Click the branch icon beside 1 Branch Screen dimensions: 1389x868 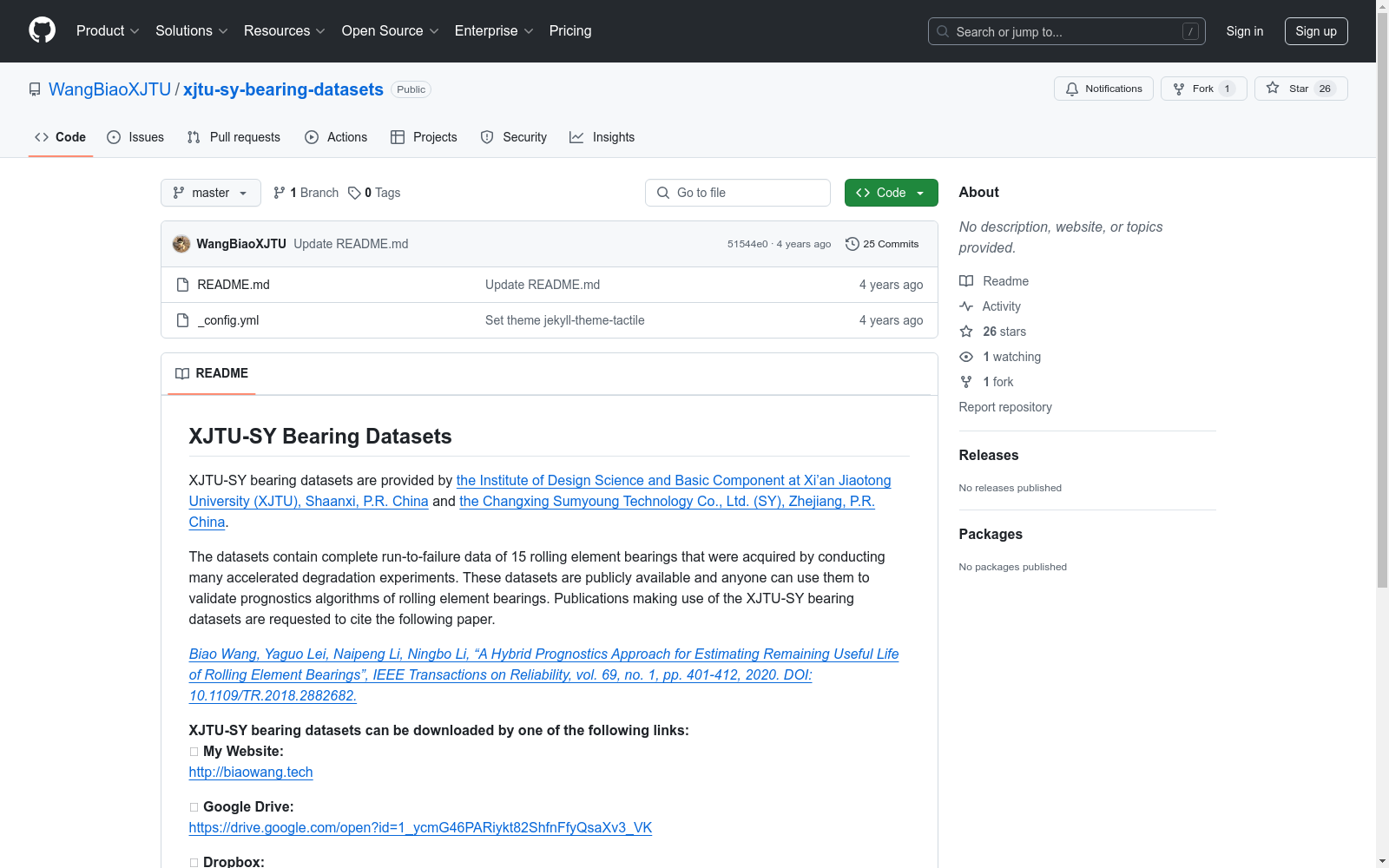click(x=280, y=193)
